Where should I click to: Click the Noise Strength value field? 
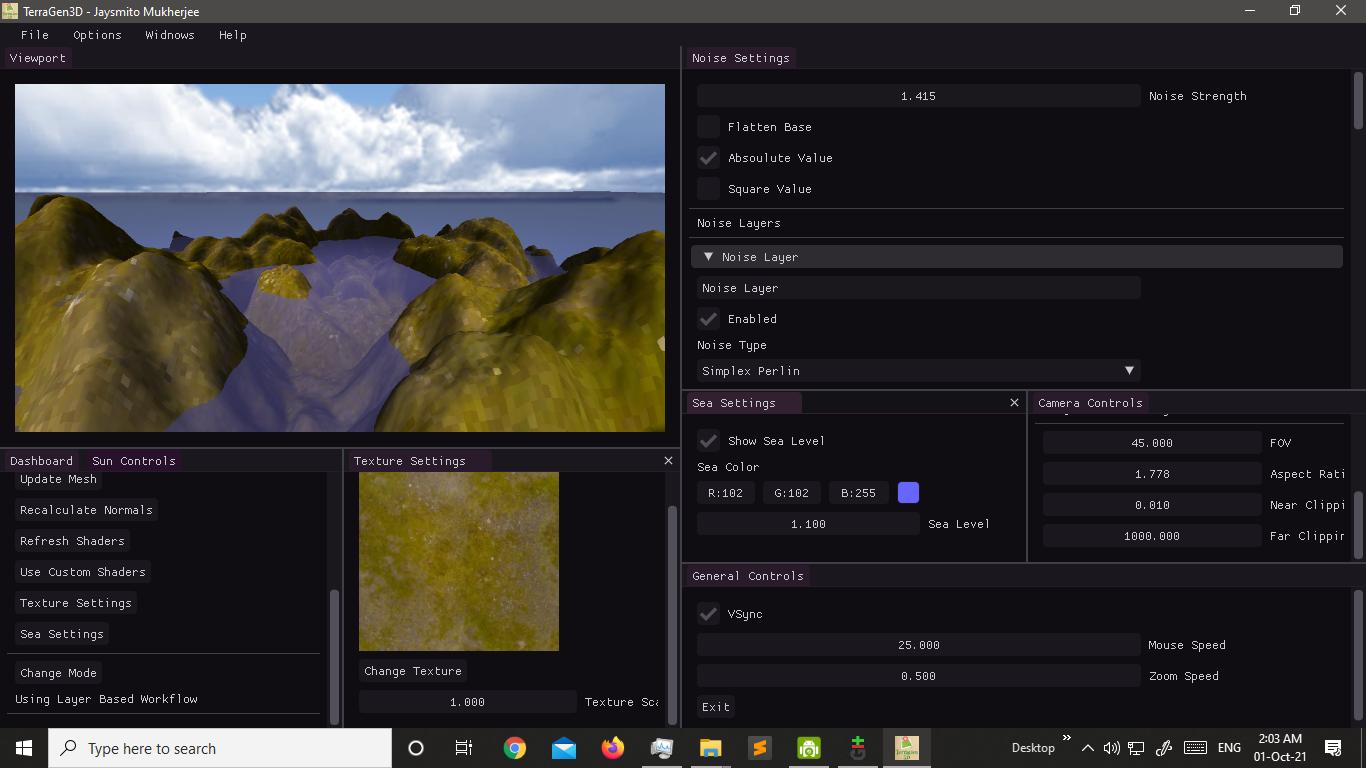click(917, 95)
